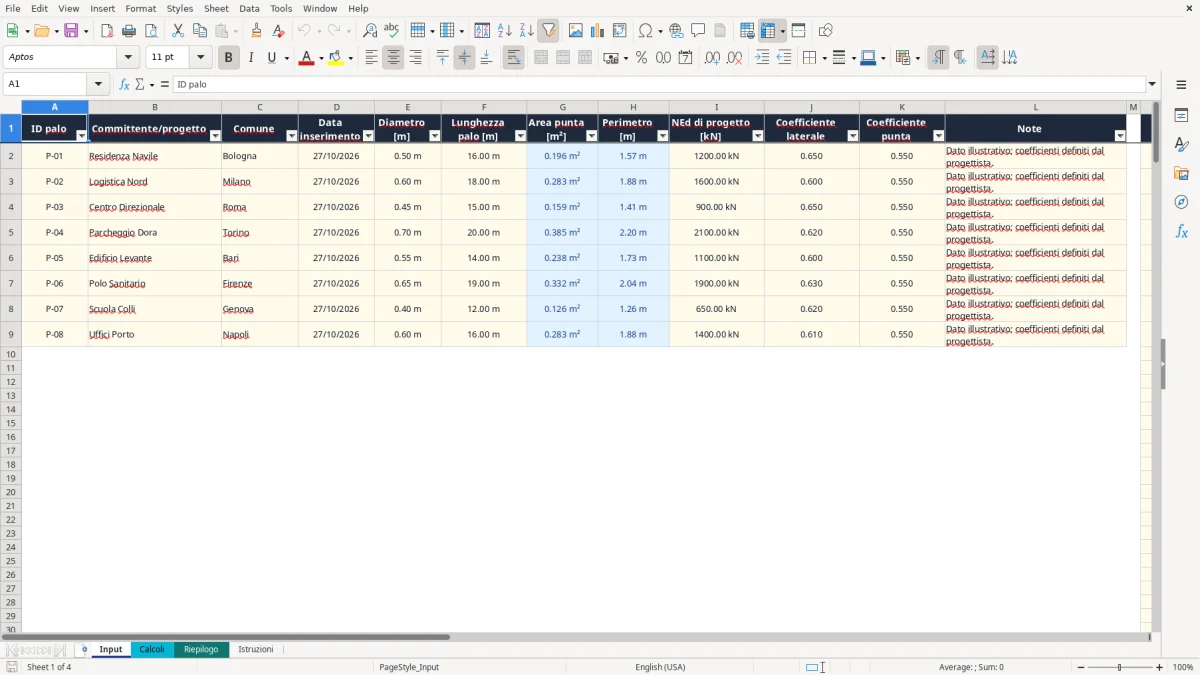Image resolution: width=1200 pixels, height=675 pixels.
Task: Click the Clear Direct Formatting icon
Action: [x=278, y=31]
